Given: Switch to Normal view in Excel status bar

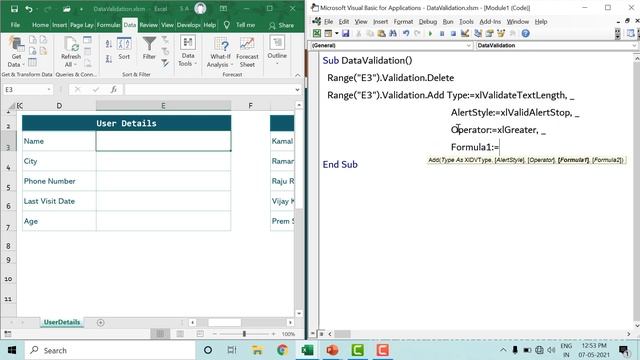Looking at the screenshot, I should tap(160, 334).
